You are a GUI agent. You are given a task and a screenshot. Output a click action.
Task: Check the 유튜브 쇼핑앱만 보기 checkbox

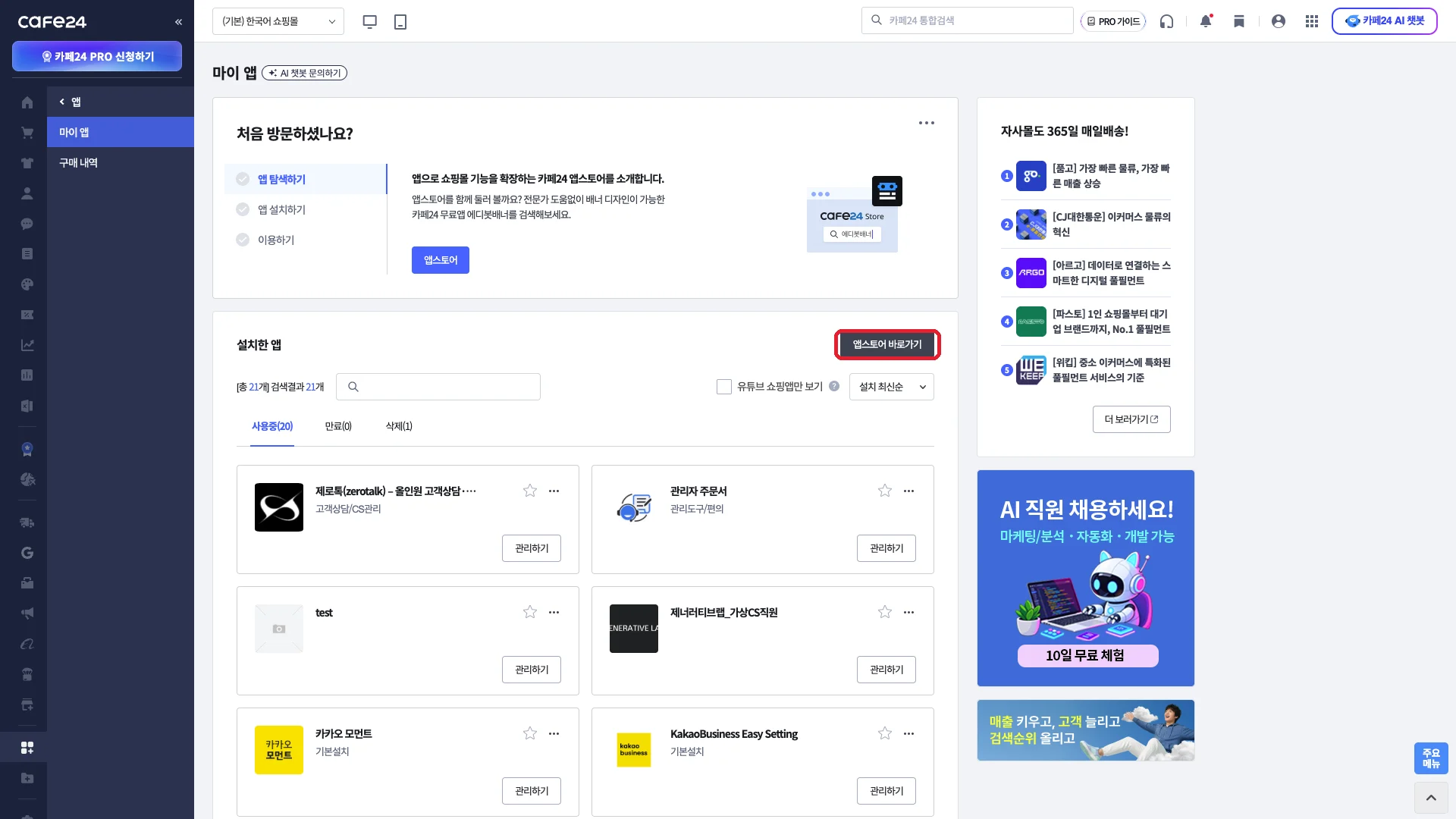[724, 387]
